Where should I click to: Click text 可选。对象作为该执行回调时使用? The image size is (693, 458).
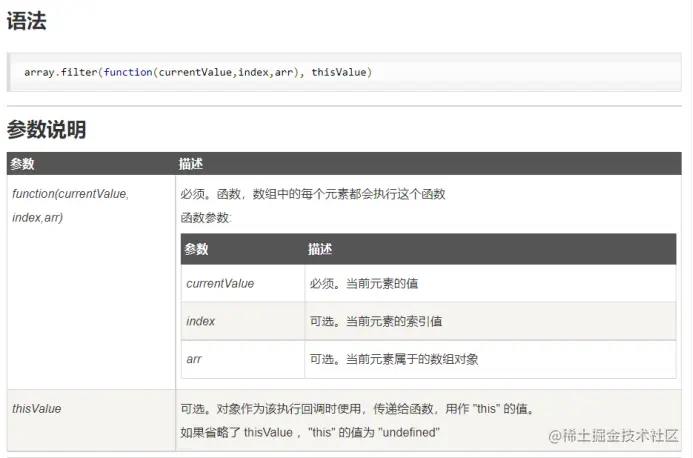pos(270,408)
